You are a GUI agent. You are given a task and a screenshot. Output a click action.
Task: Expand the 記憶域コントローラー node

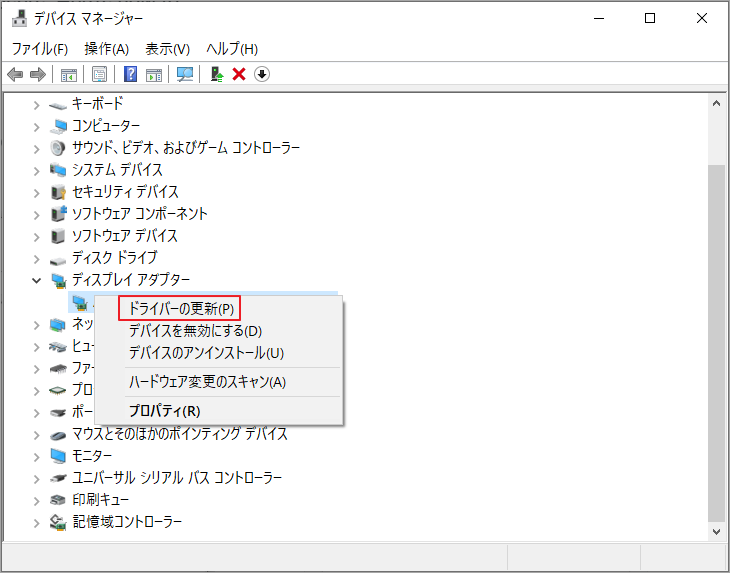click(36, 522)
